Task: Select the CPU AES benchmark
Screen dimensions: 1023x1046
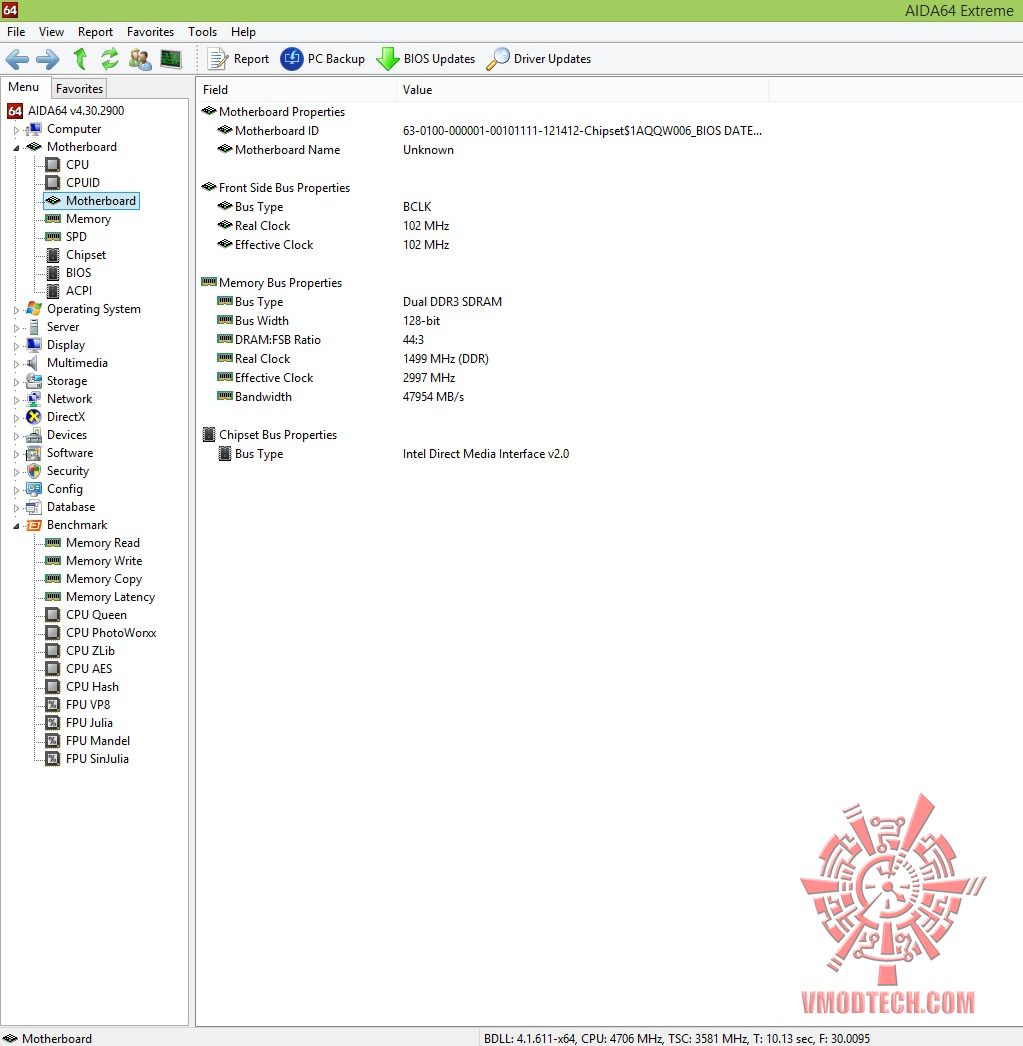Action: pos(89,668)
